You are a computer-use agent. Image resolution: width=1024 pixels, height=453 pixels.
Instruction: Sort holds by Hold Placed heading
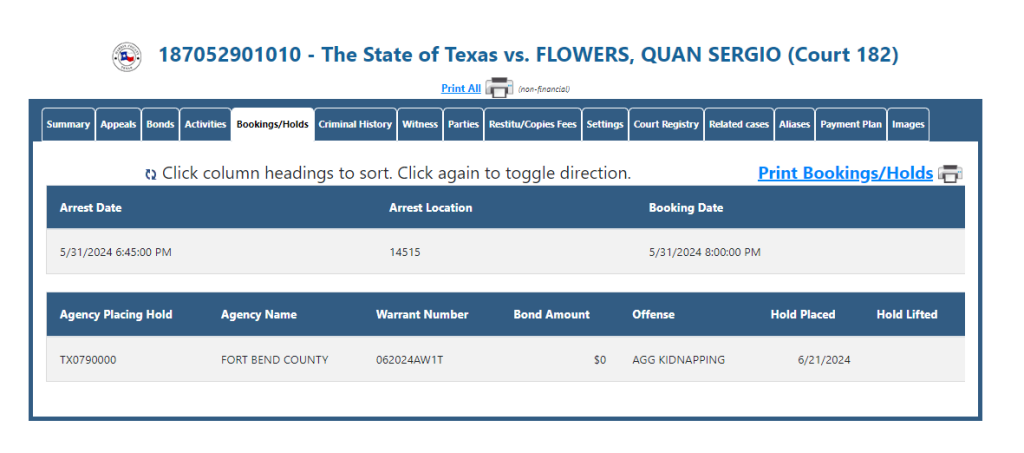coord(802,314)
